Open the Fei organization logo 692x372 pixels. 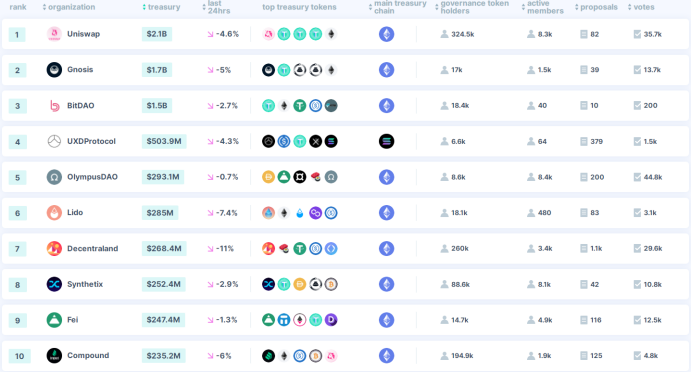point(54,320)
